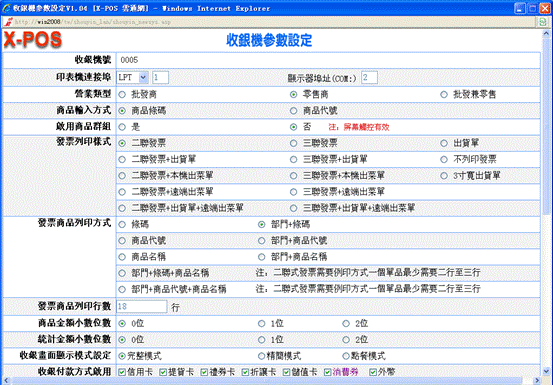The width and height of the screenshot is (553, 385).
Task: Uncheck the 信用卡 payment checkbox
Action: pos(122,372)
